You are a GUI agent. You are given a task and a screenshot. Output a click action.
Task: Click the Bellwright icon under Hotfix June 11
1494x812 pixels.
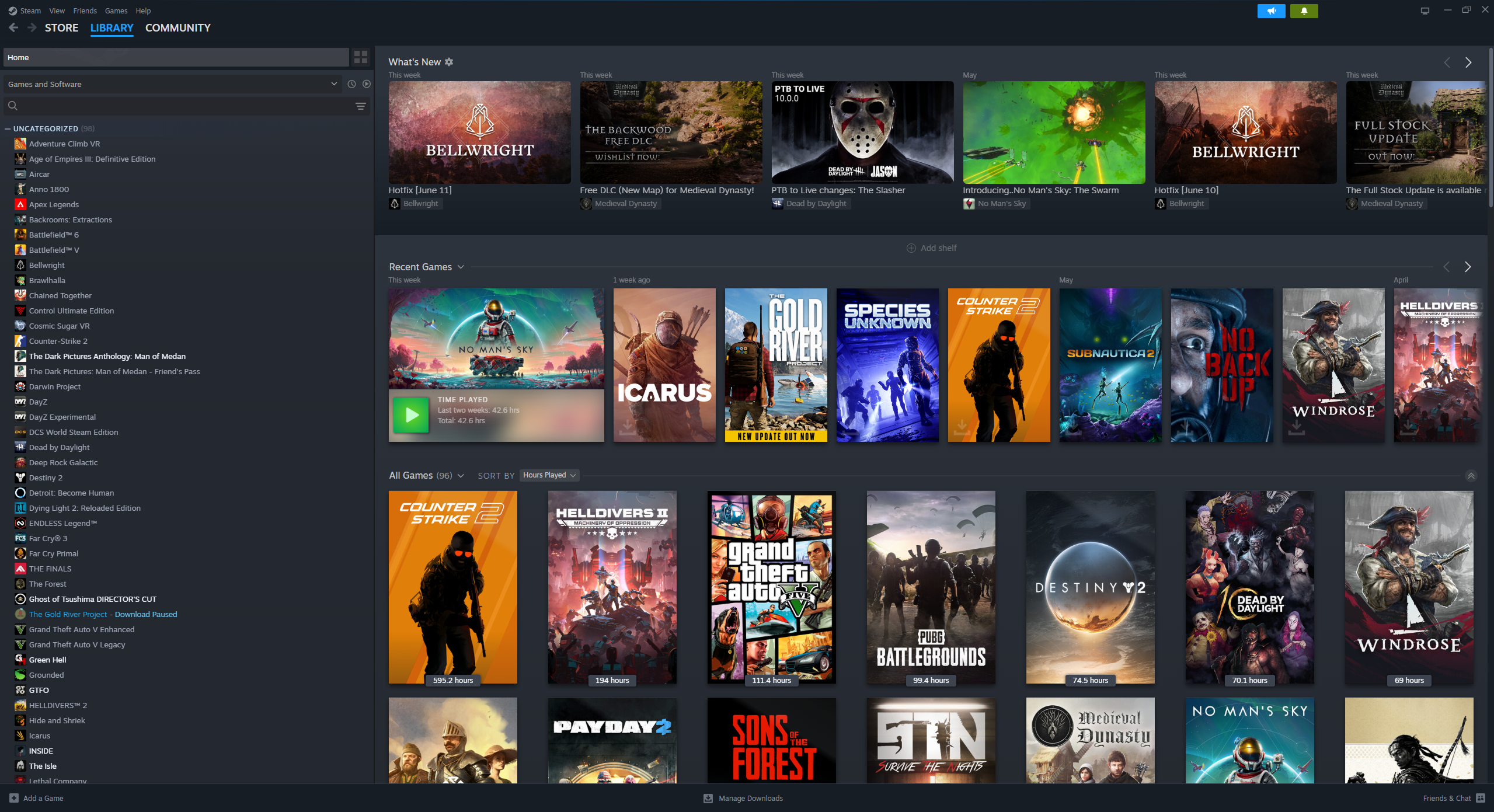click(x=395, y=203)
